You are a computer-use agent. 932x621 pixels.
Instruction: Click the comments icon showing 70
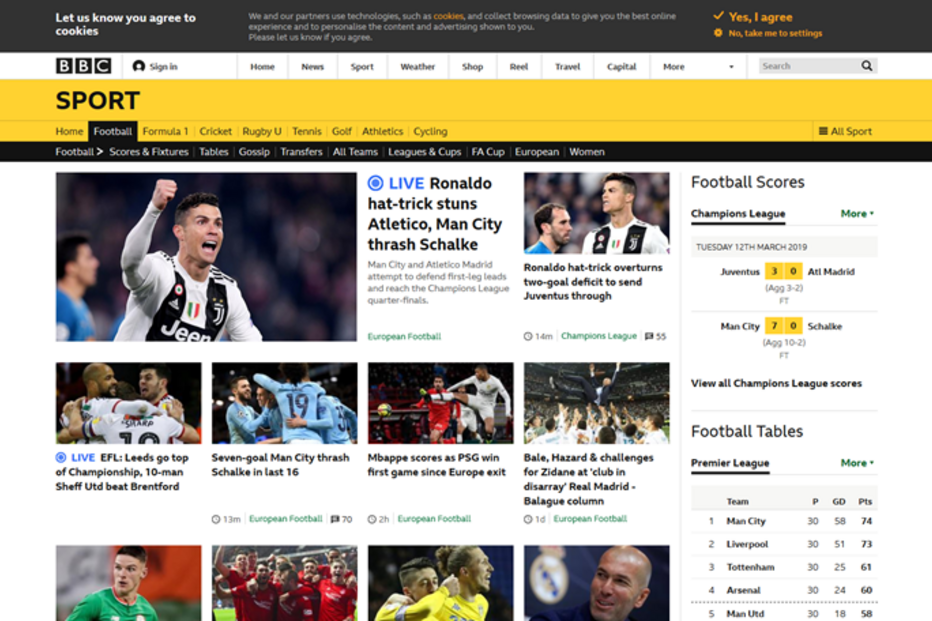335,519
